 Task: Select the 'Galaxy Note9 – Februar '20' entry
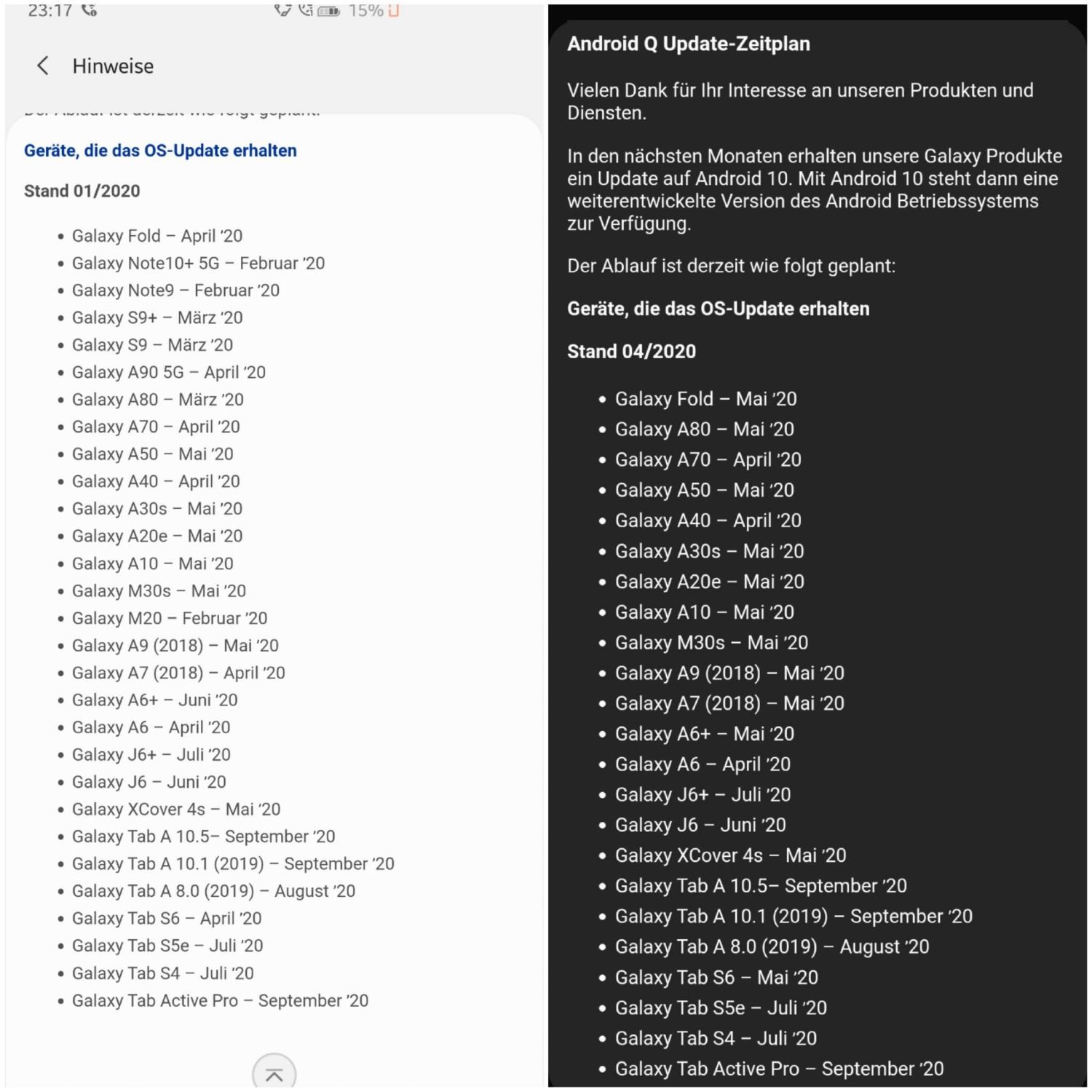(x=175, y=290)
